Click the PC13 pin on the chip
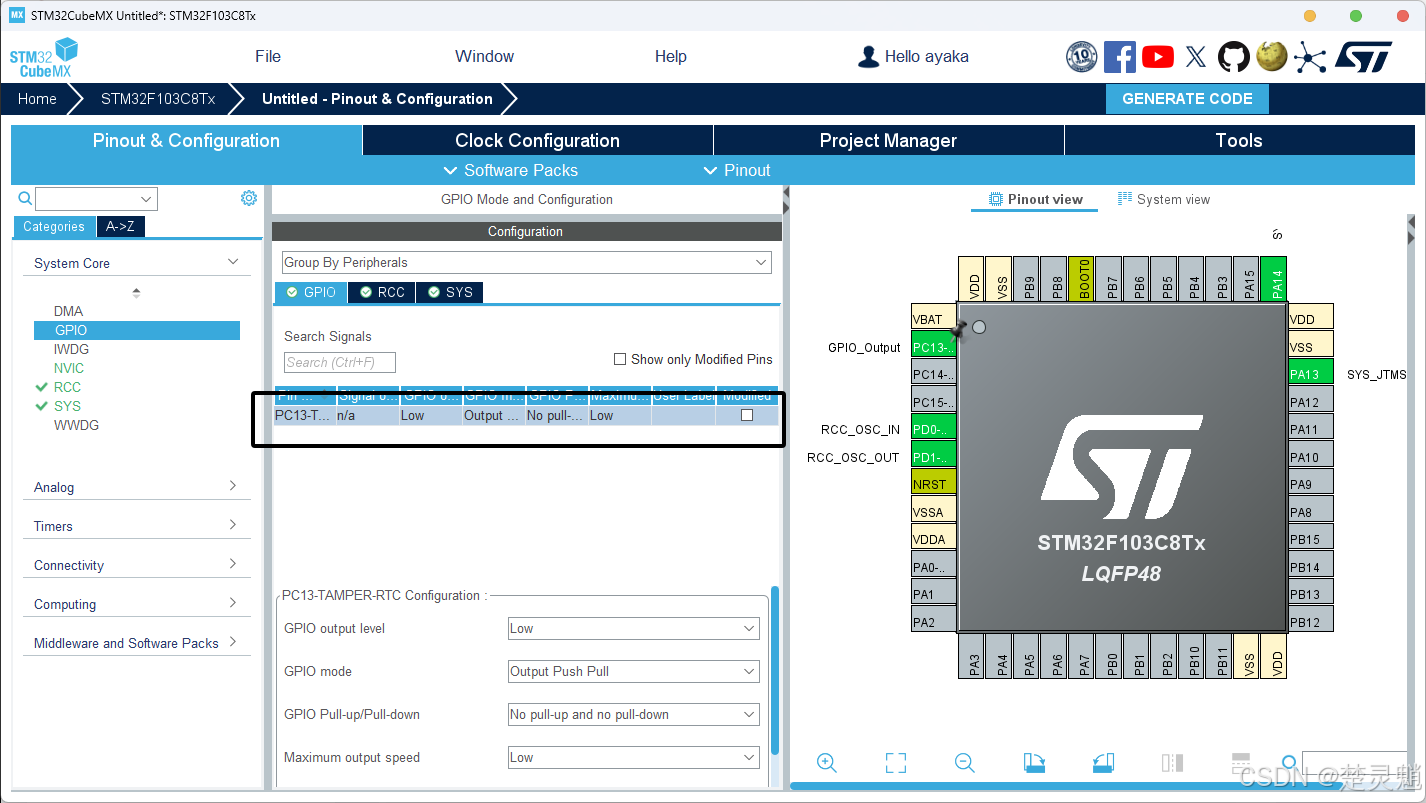1426x803 pixels. (x=933, y=347)
